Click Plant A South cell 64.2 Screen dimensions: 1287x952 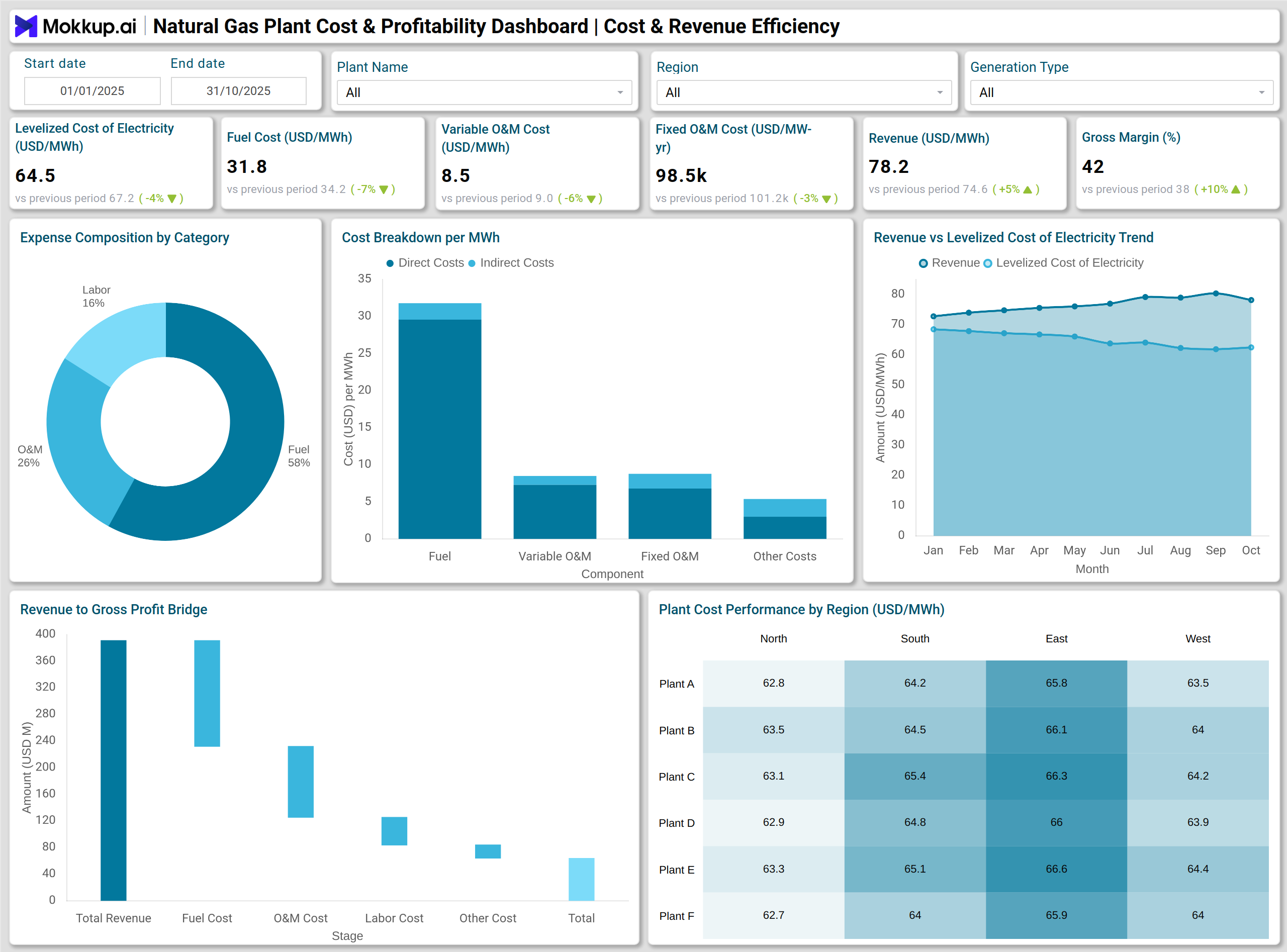coord(915,684)
